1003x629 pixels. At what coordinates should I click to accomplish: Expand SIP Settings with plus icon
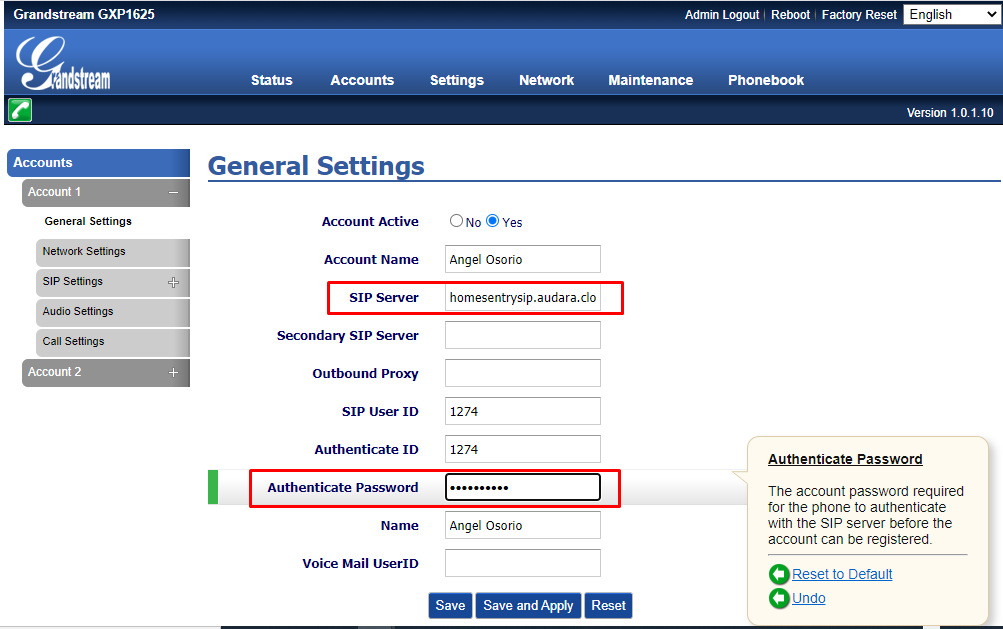coord(173,282)
